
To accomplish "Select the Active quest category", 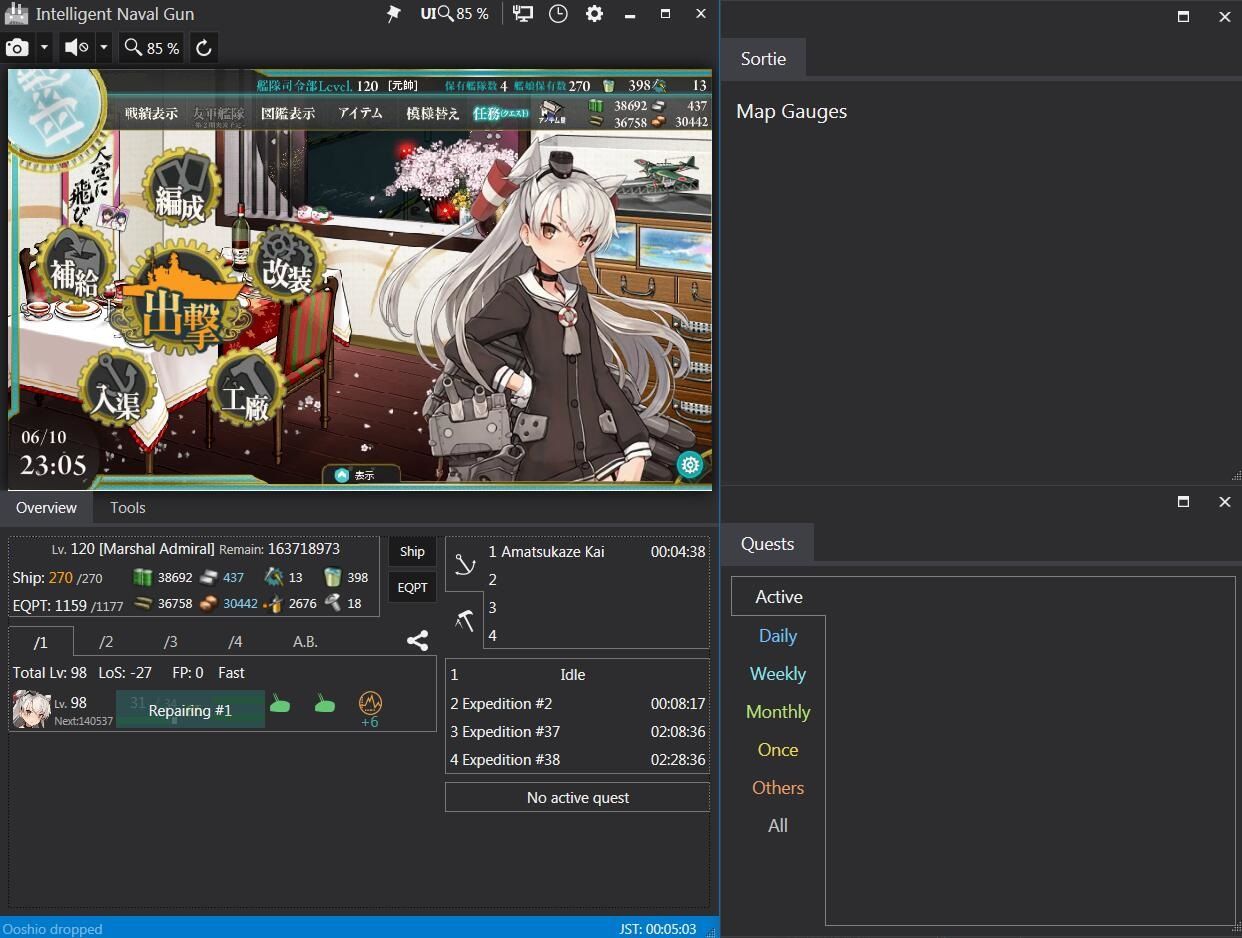I will click(778, 596).
